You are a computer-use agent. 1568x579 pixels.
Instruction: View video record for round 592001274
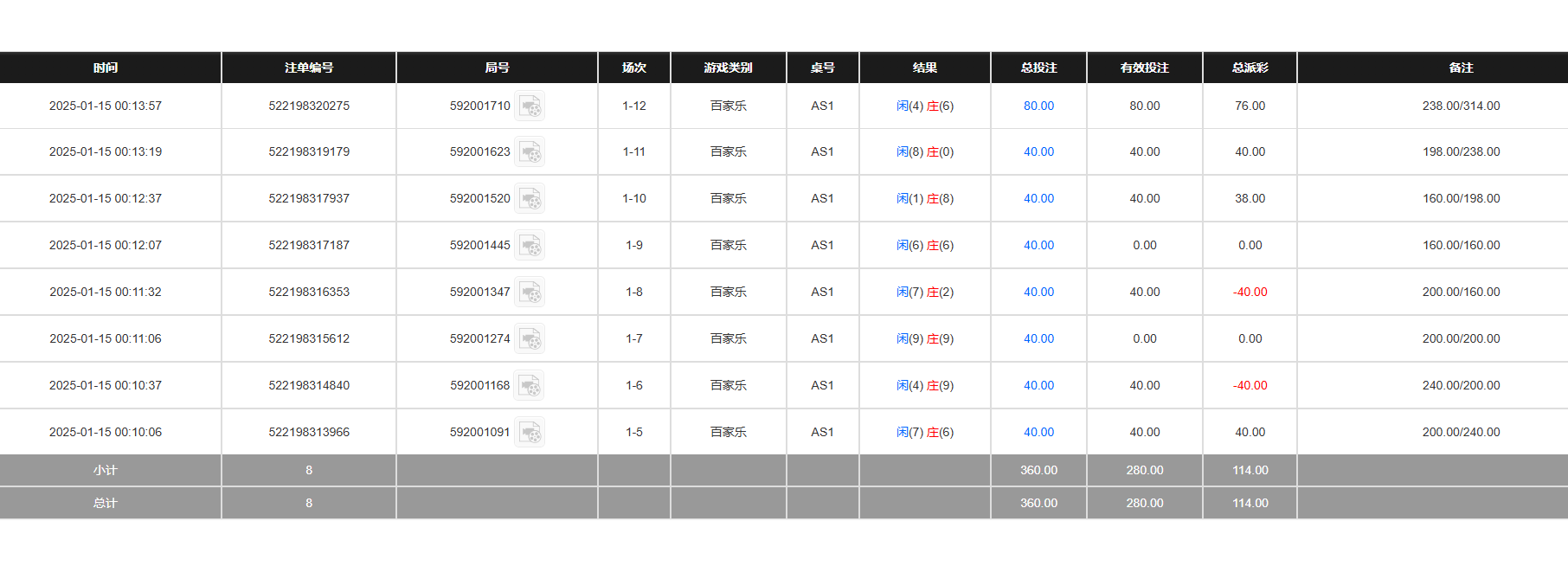(530, 339)
